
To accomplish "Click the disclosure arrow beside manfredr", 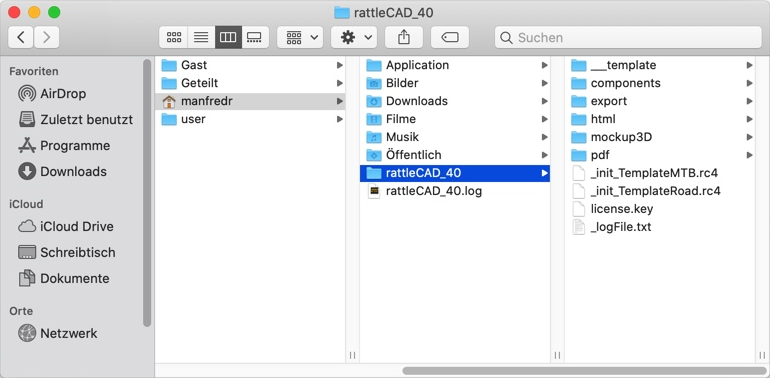I will click(x=340, y=101).
